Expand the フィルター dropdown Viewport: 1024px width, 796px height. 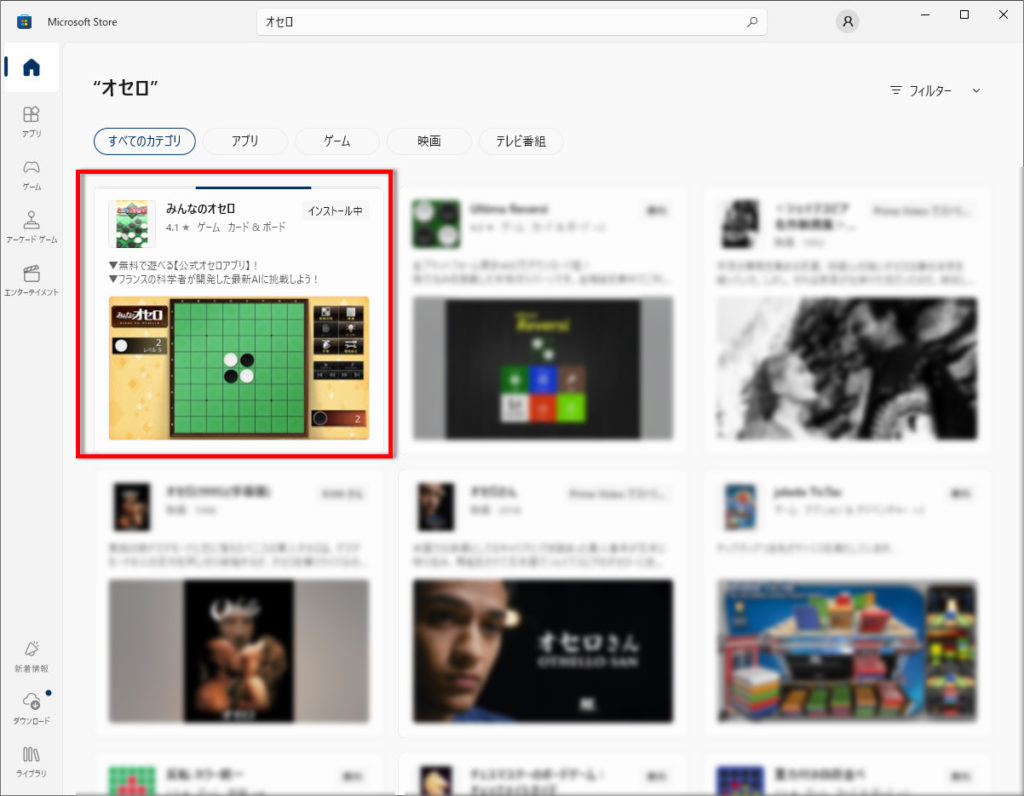pyautogui.click(x=922, y=90)
